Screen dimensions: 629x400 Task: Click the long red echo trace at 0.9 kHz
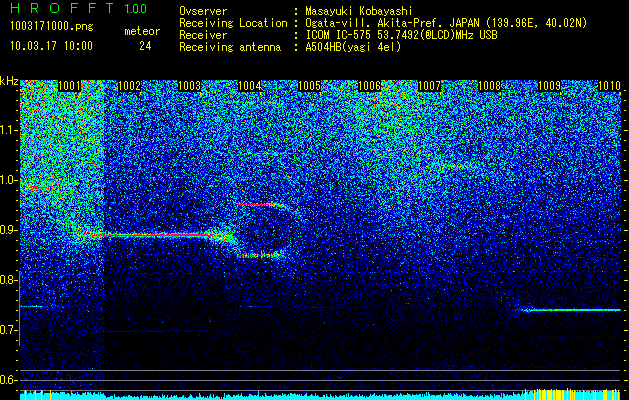coord(154,235)
